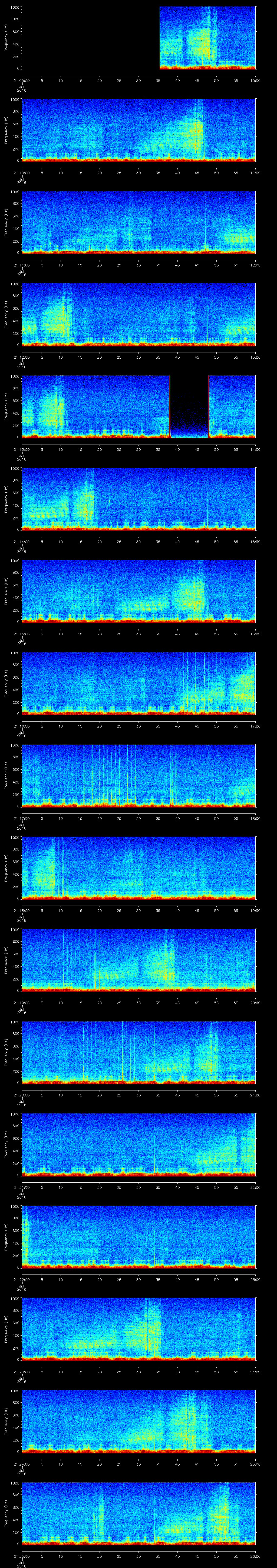Select the spectrogram panel starting at 21:11:00
This screenshot has width=277, height=1568.
tap(138, 222)
